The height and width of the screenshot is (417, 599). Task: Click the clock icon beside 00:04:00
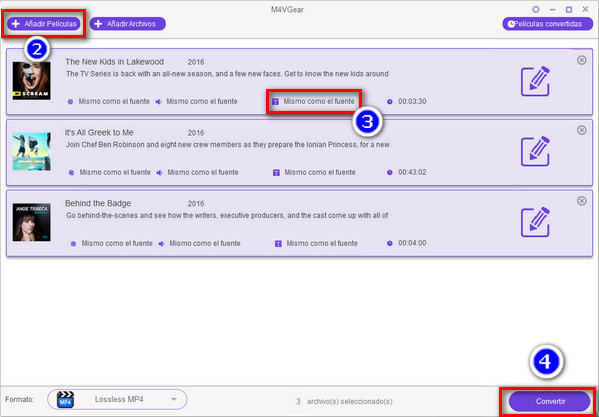coord(390,243)
